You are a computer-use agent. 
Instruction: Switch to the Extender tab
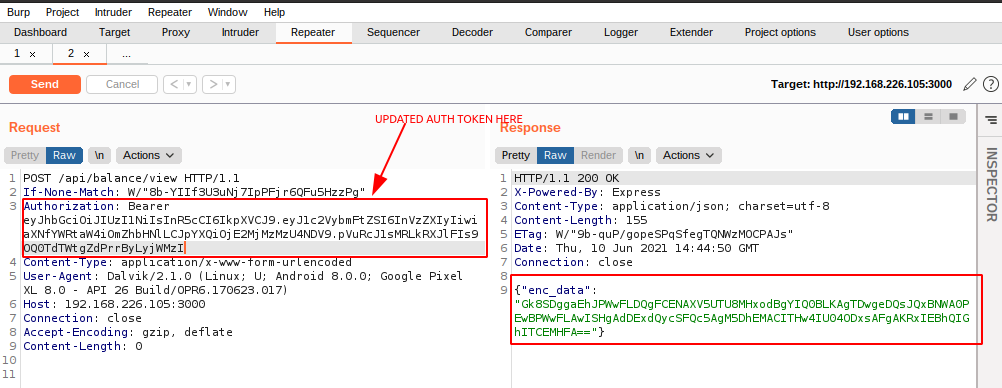691,33
